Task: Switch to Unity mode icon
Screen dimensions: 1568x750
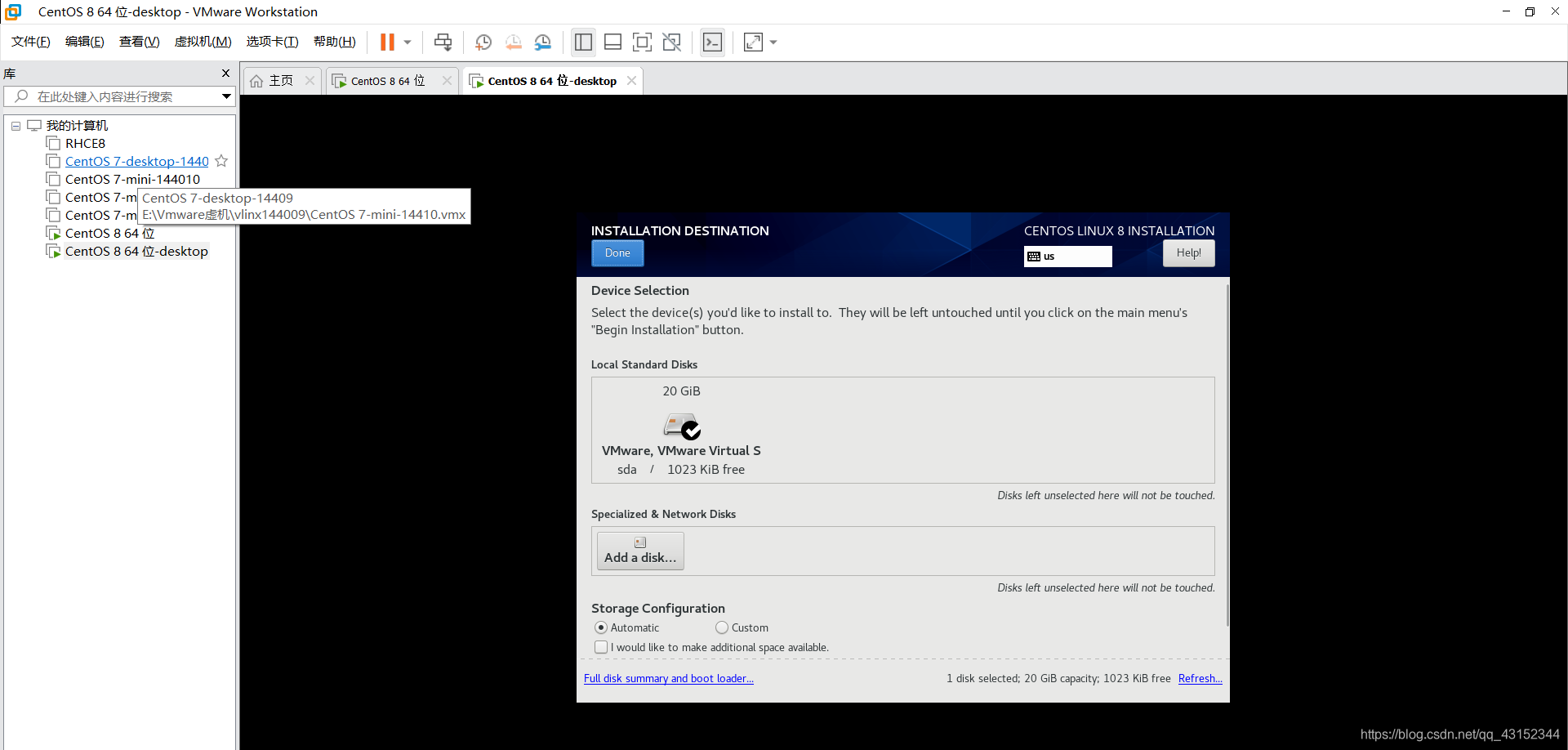Action: click(x=672, y=42)
